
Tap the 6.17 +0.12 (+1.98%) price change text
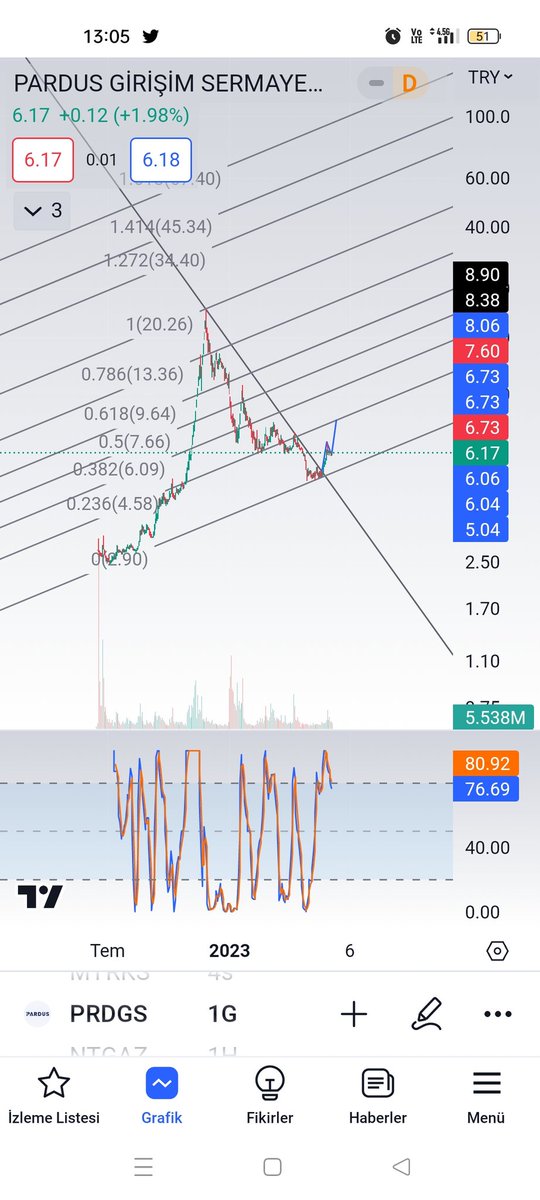point(101,116)
